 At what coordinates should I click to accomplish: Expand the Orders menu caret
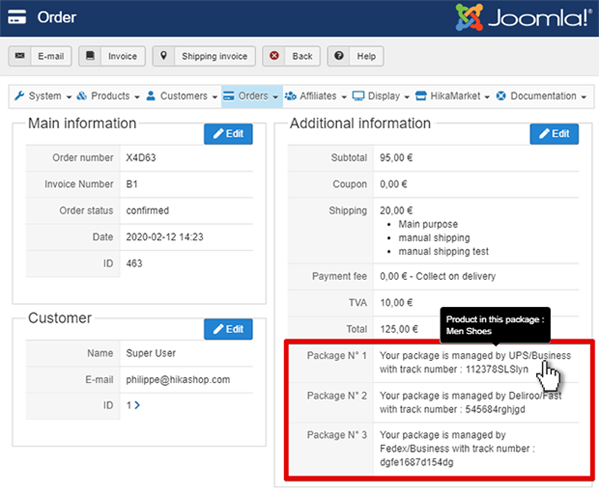coord(275,97)
